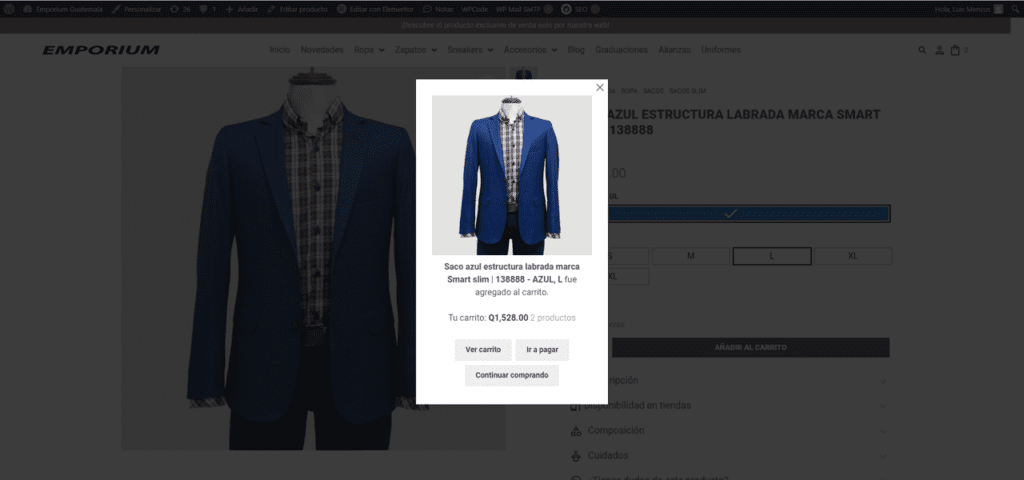Open the Blog nav link

576,50
